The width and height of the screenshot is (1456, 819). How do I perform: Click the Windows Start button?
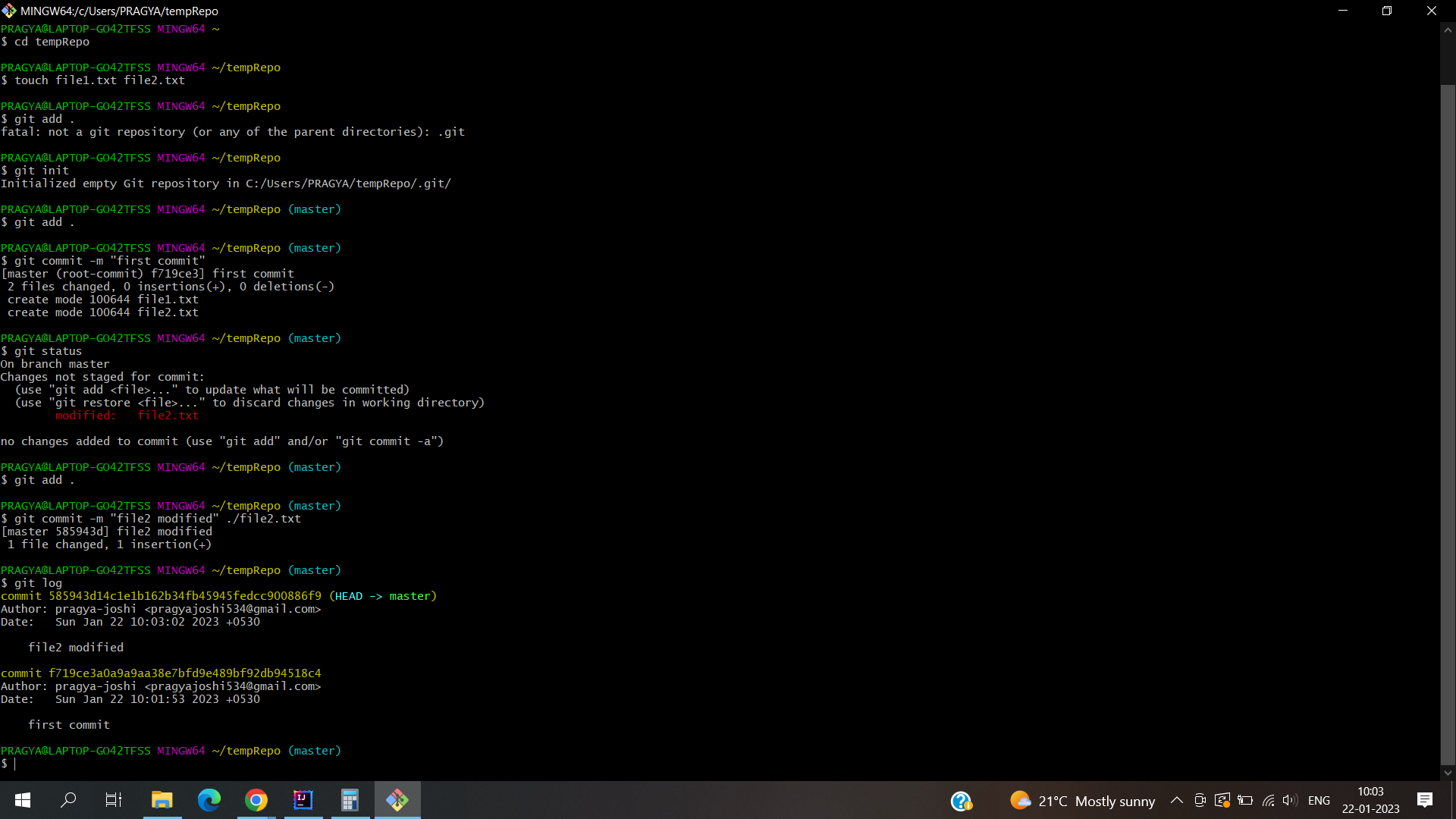coord(23,800)
